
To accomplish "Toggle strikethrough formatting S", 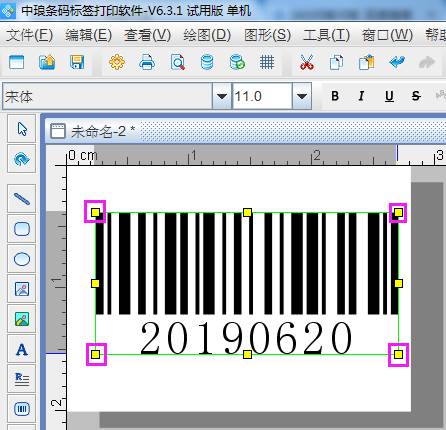I will pyautogui.click(x=416, y=96).
